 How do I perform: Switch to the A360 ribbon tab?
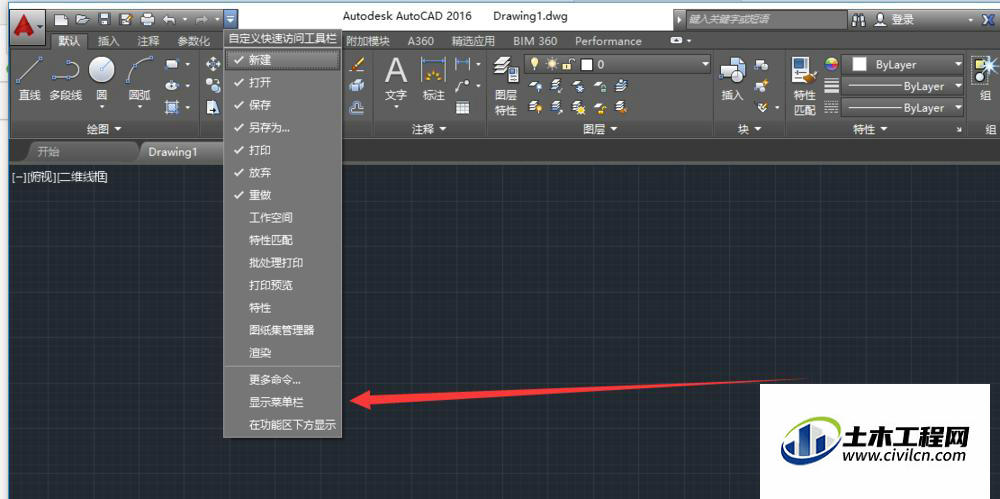click(420, 41)
